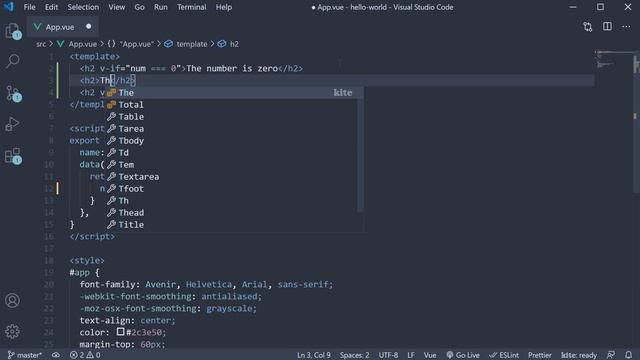Click Go Live in the status bar
This screenshot has height=360, width=640.
(463, 355)
